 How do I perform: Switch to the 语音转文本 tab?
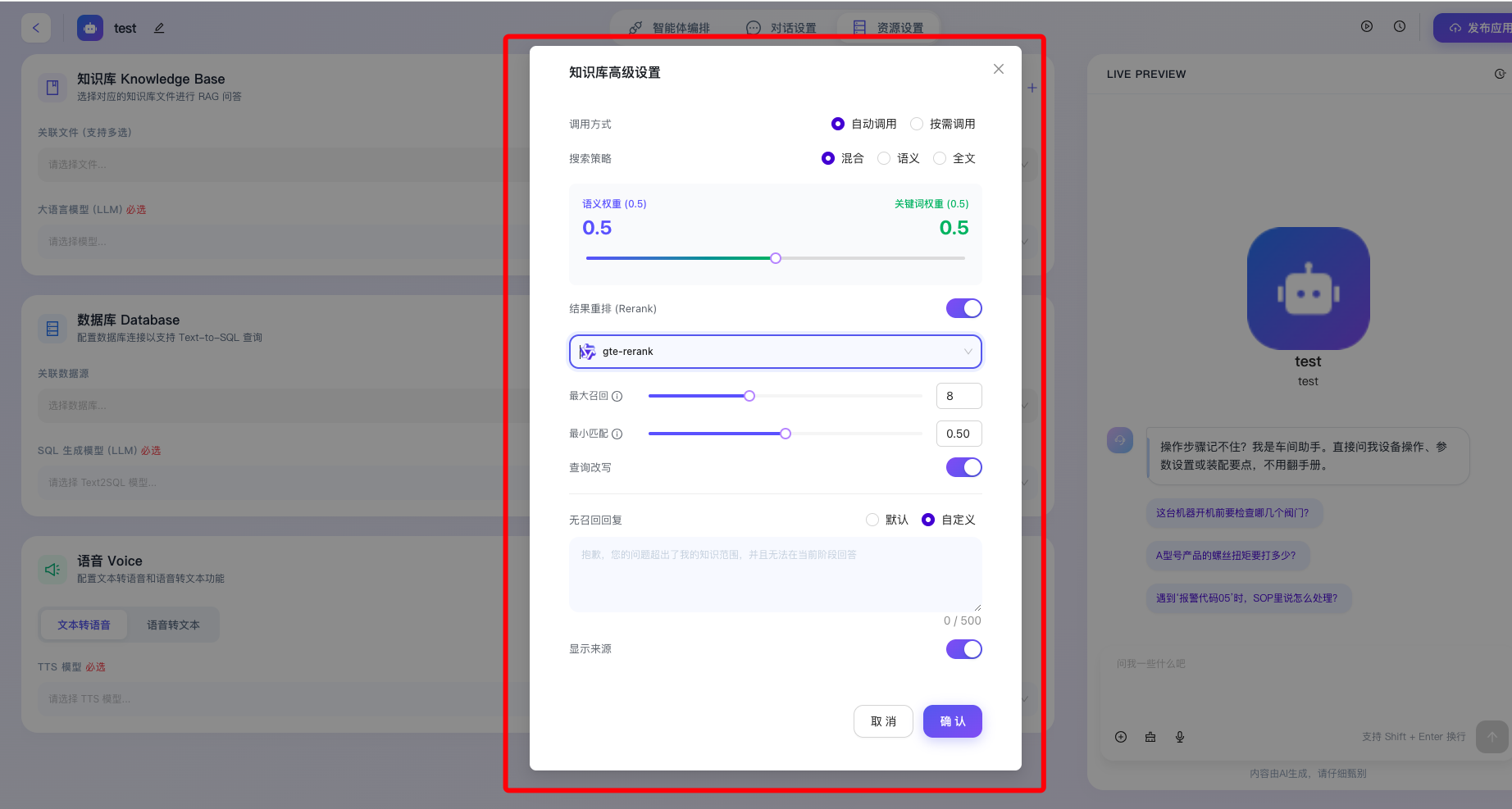coord(173,625)
